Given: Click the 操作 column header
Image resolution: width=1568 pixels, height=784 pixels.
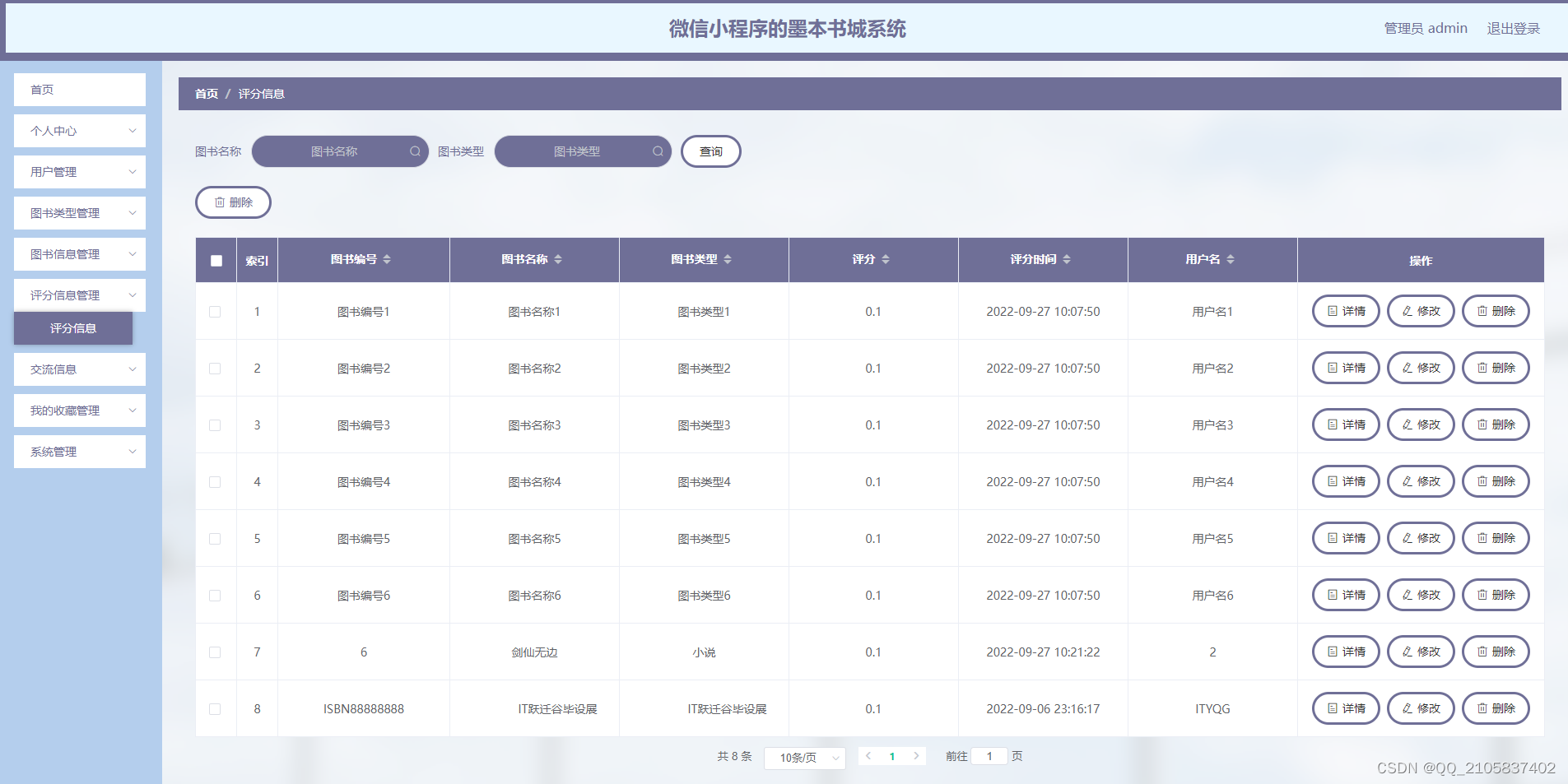Looking at the screenshot, I should coord(1421,261).
